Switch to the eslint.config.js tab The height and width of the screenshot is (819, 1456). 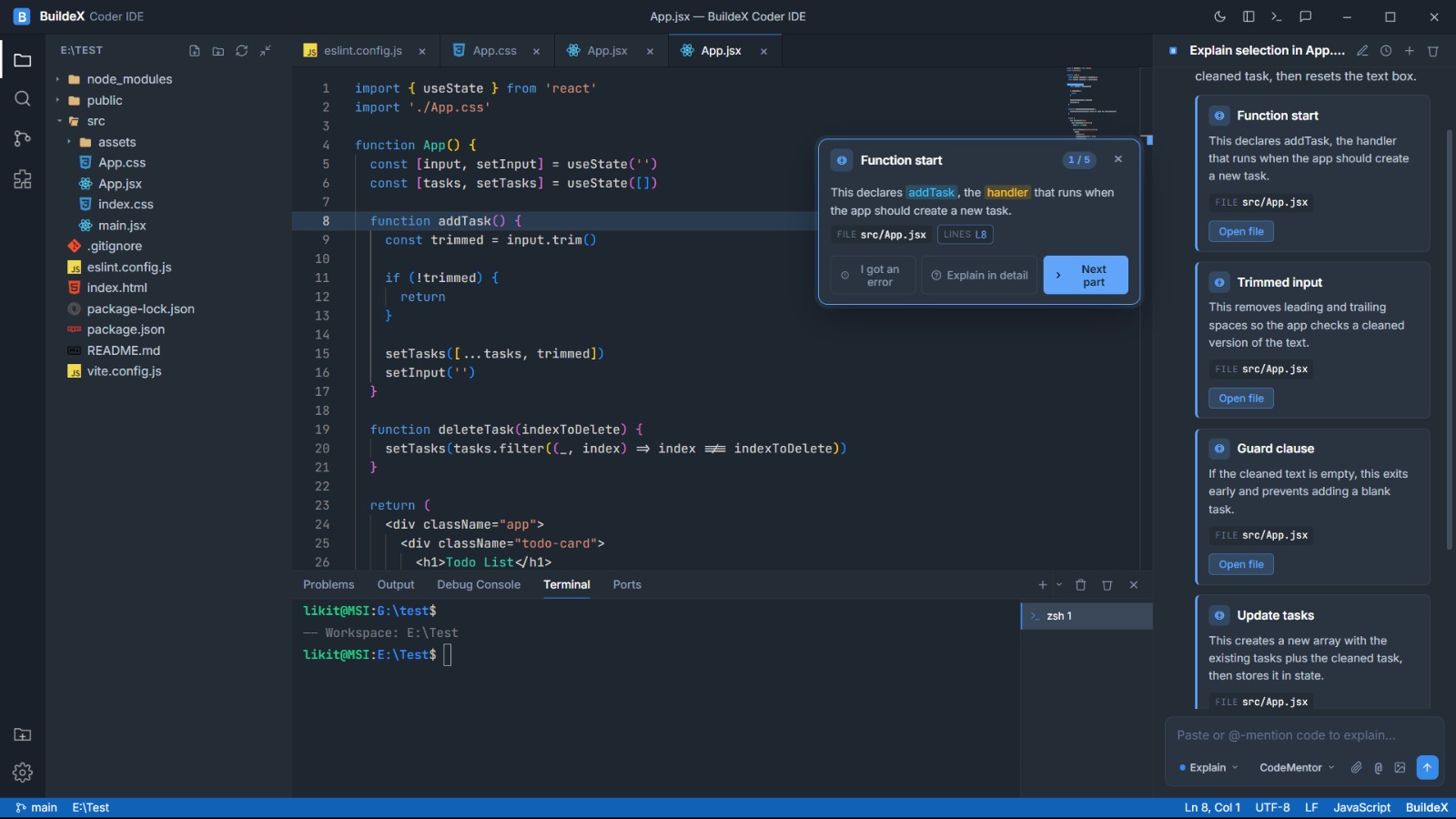coord(362,51)
